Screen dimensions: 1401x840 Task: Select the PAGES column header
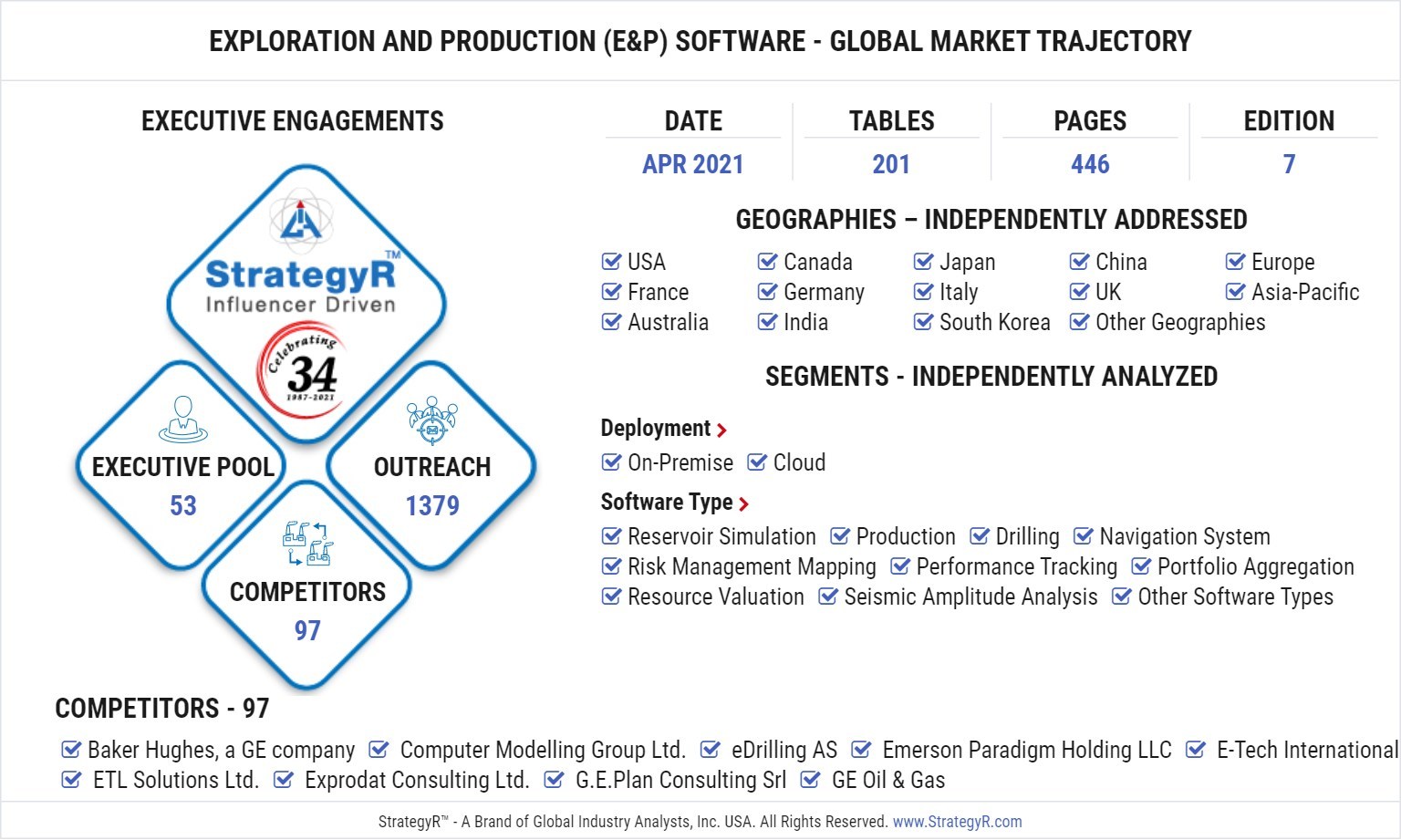coord(1090,121)
